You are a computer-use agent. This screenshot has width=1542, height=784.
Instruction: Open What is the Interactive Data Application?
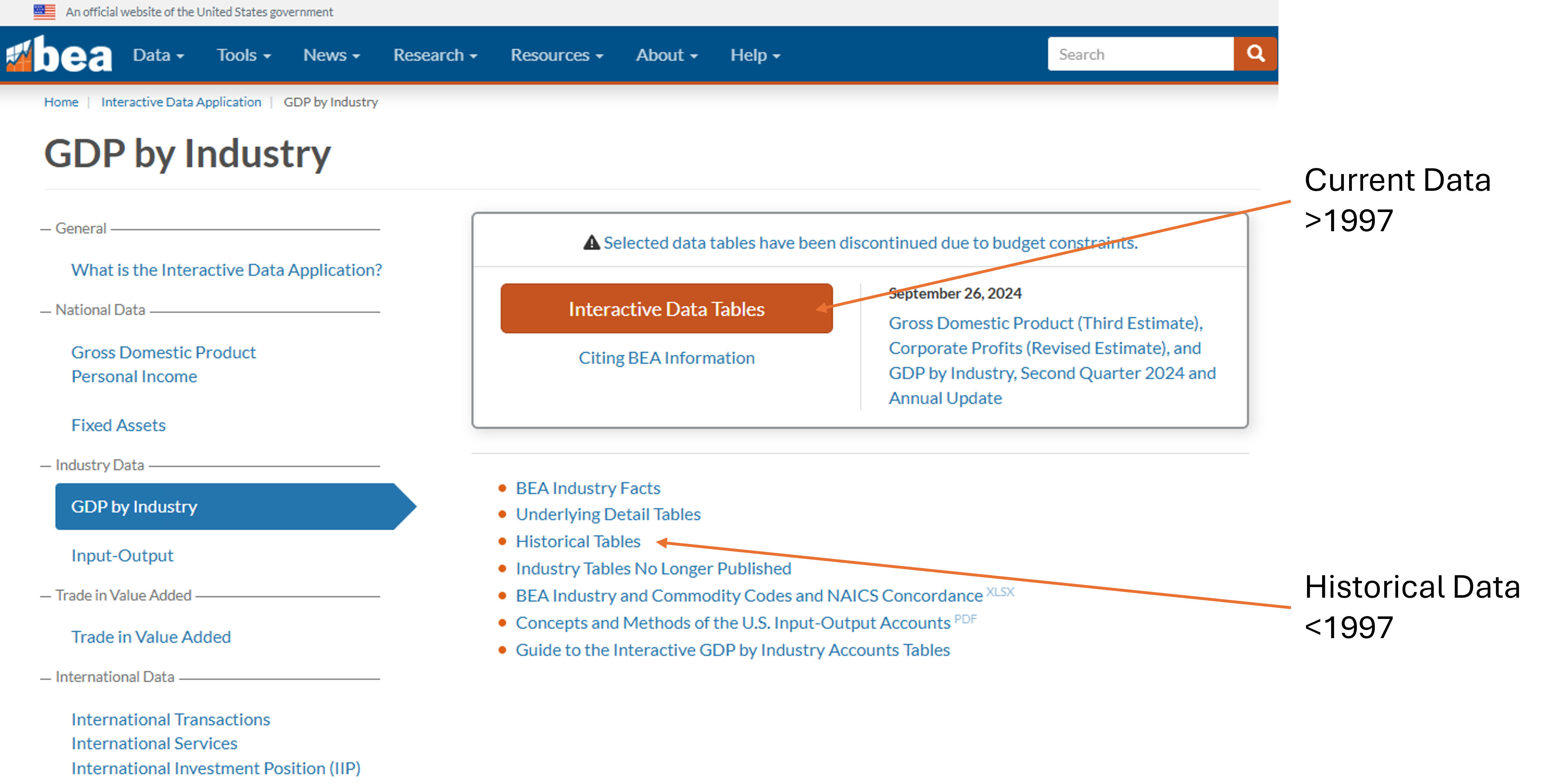[x=226, y=270]
